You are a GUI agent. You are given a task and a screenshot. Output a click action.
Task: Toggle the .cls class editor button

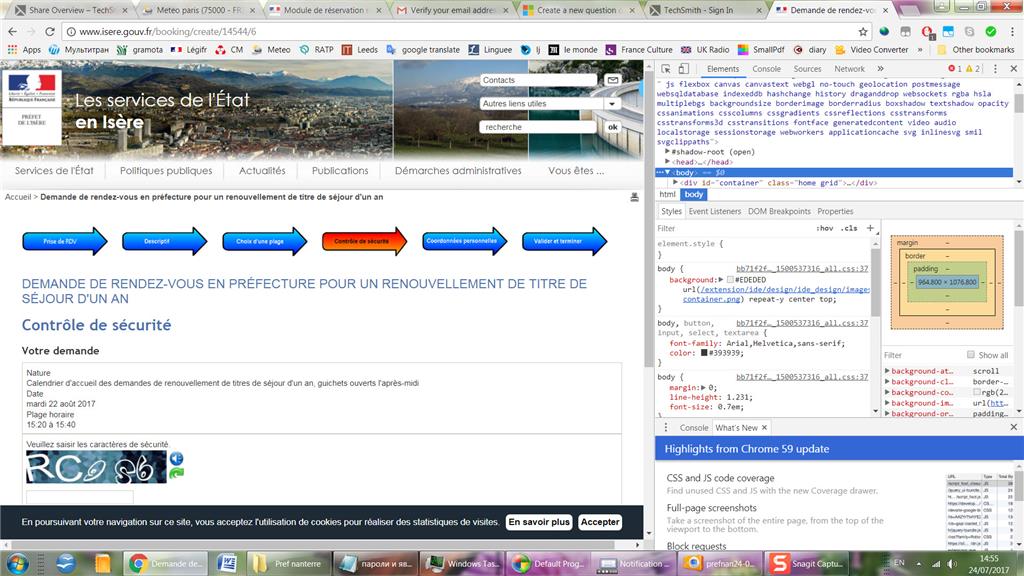click(x=849, y=228)
